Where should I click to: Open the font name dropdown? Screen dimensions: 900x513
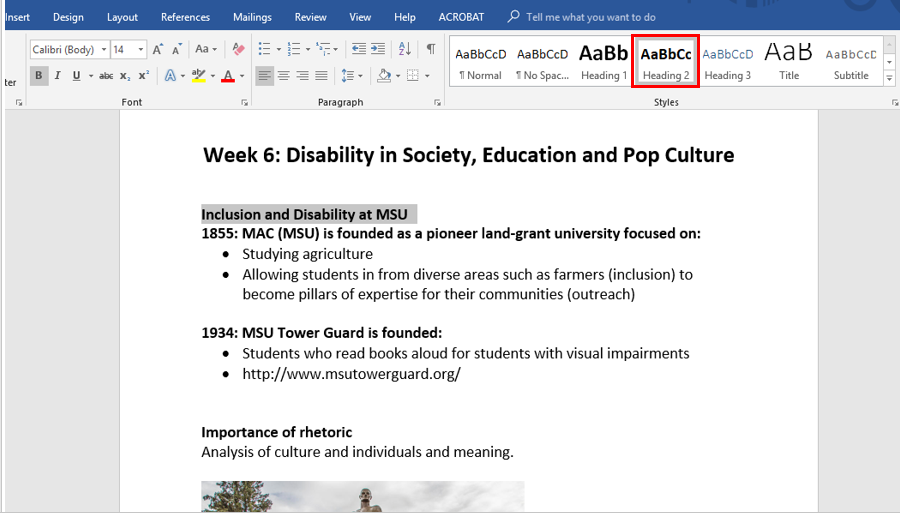(x=104, y=49)
